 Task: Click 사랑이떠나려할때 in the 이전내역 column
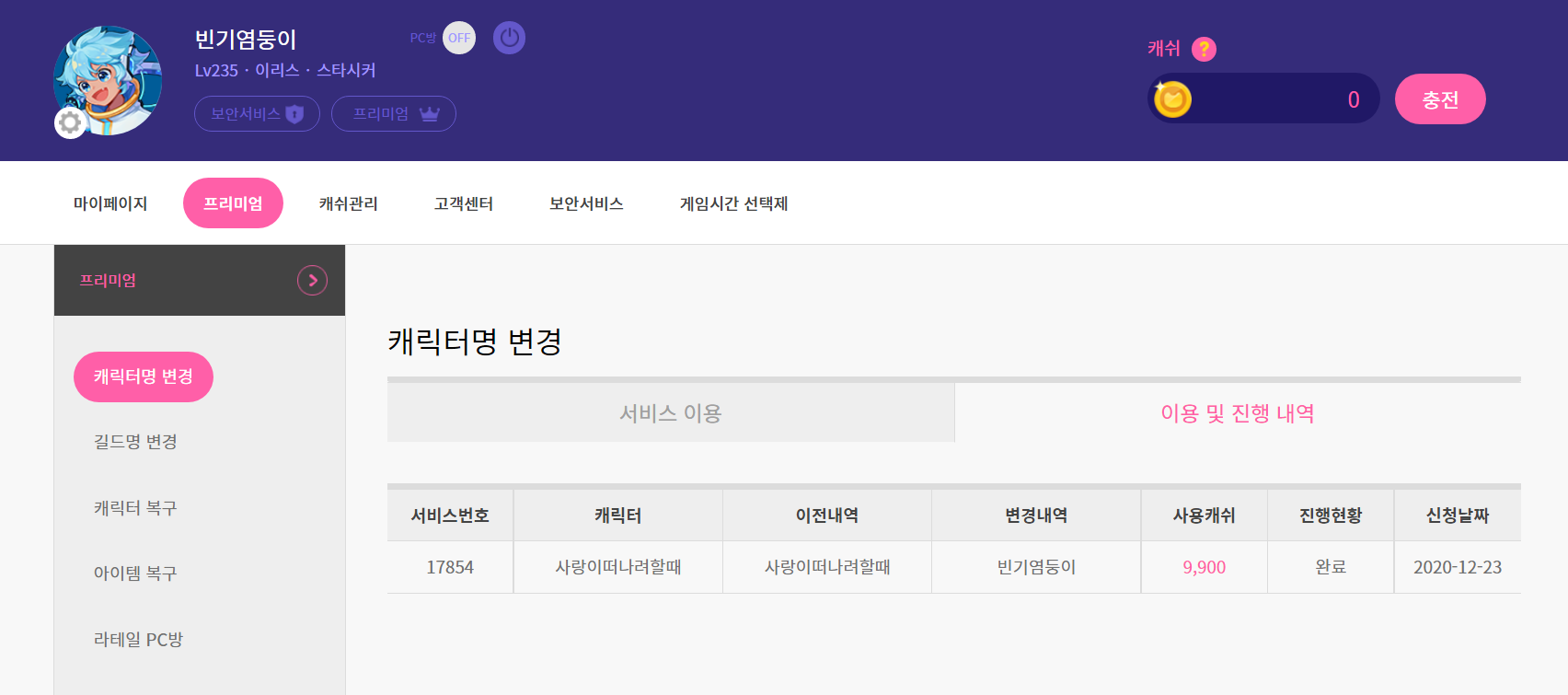click(827, 567)
